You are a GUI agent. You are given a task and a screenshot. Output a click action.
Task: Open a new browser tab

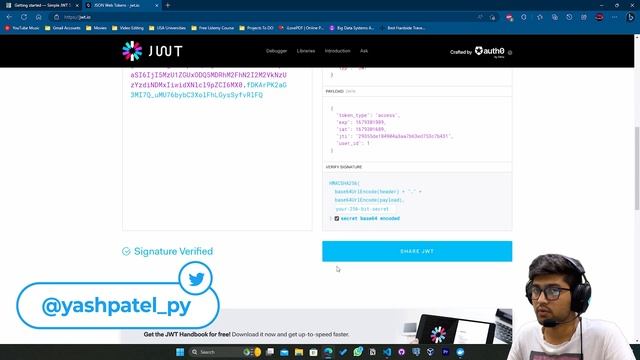(168, 5)
